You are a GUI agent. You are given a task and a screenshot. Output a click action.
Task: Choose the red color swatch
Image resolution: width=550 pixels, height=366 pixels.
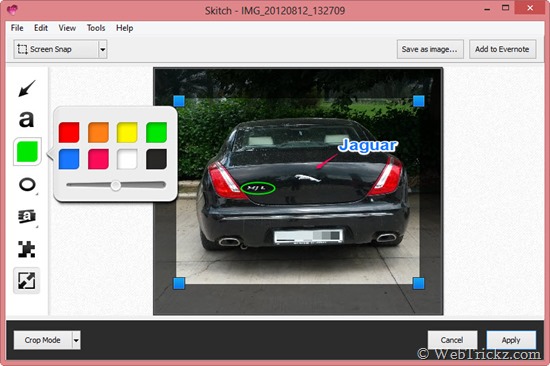click(69, 132)
